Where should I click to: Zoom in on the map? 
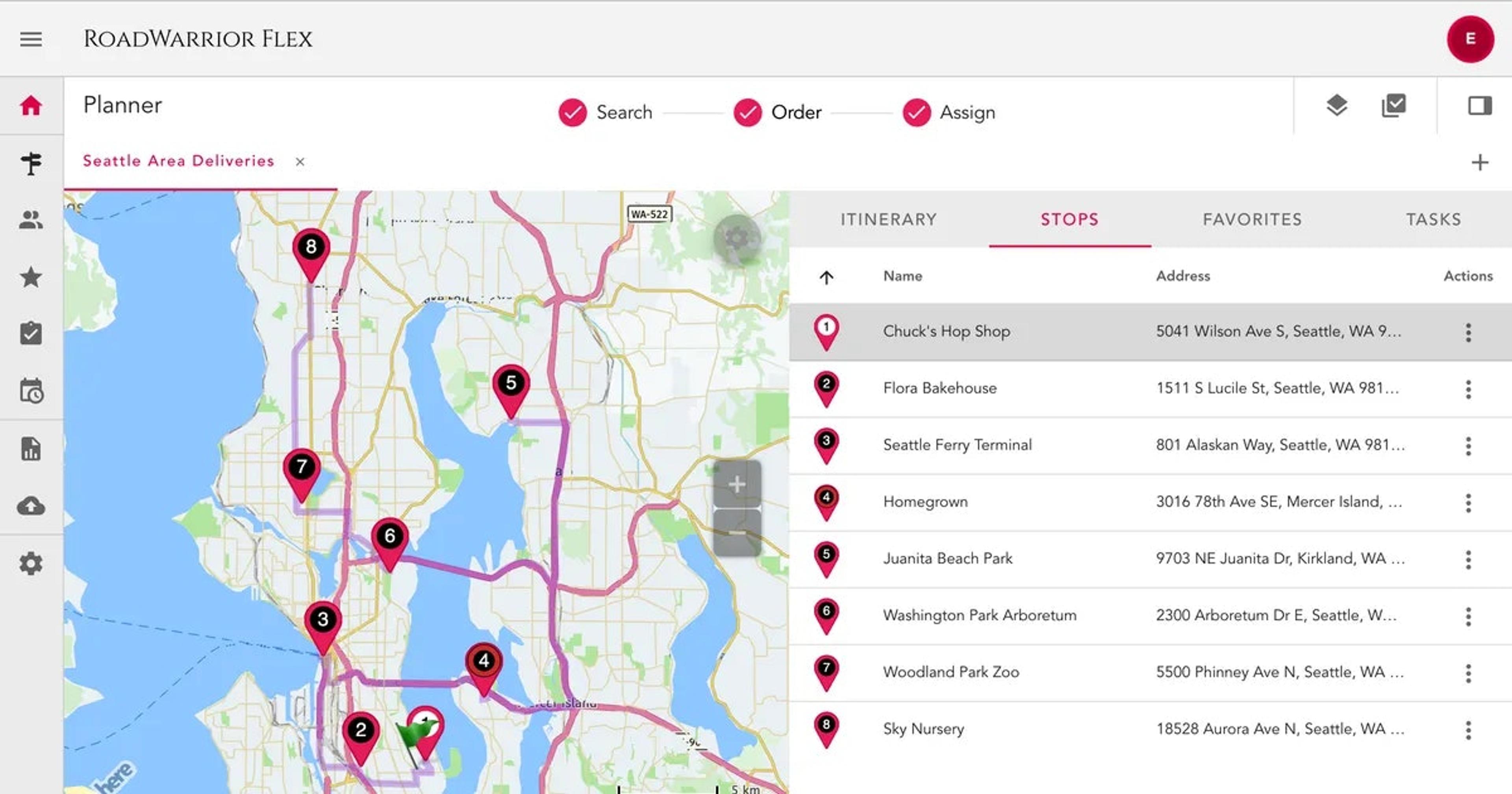click(737, 484)
